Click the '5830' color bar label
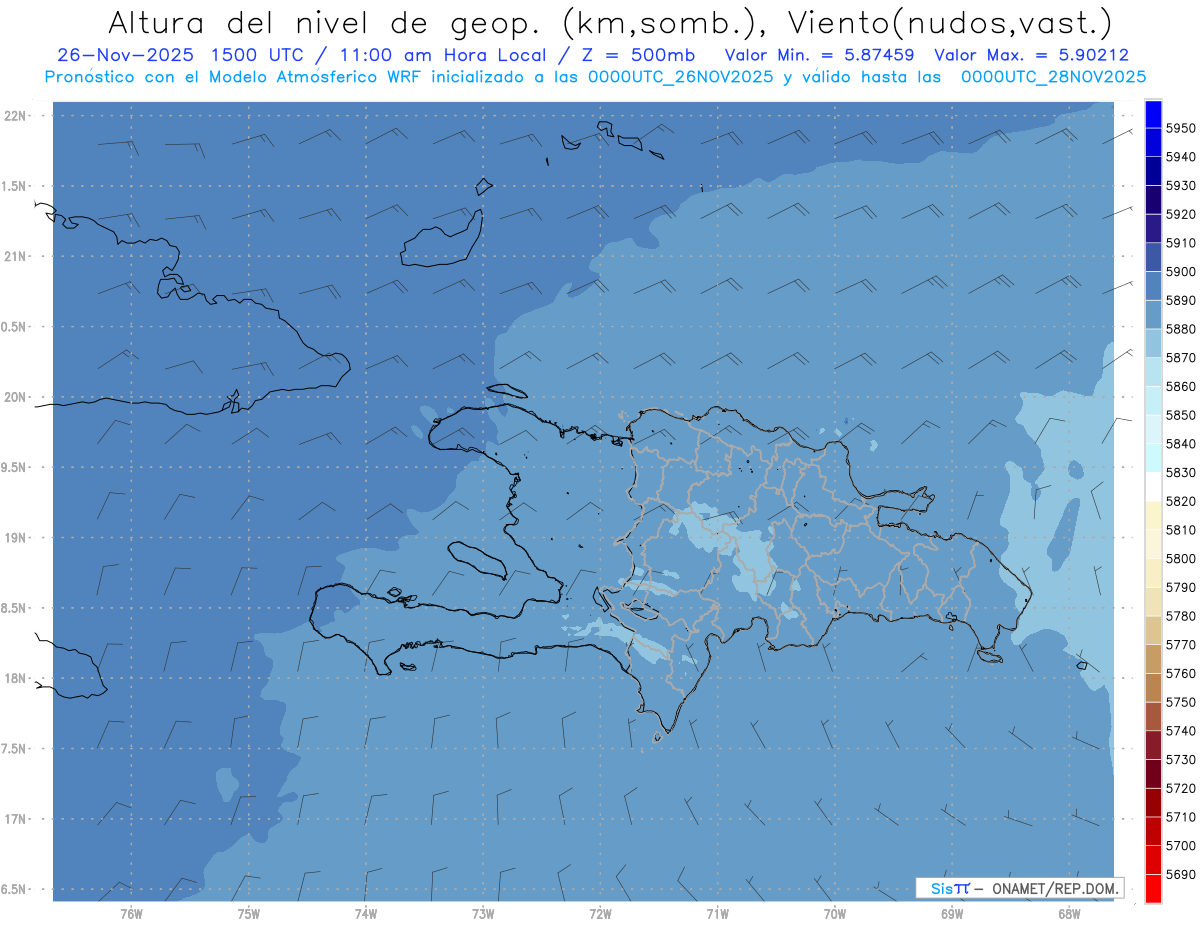Viewport: 1200px width, 927px height. click(1181, 473)
